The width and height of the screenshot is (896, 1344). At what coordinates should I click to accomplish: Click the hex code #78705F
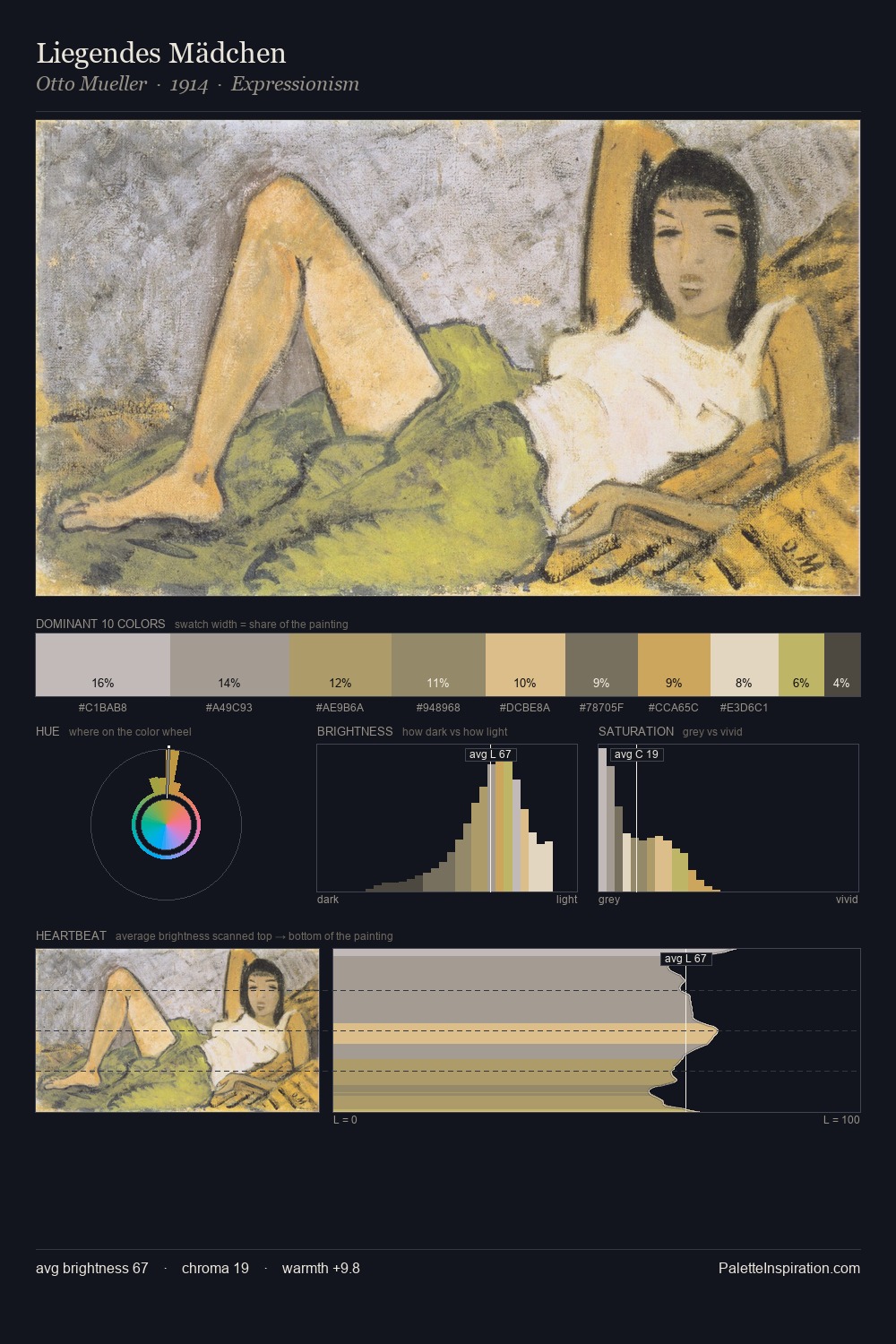601,708
